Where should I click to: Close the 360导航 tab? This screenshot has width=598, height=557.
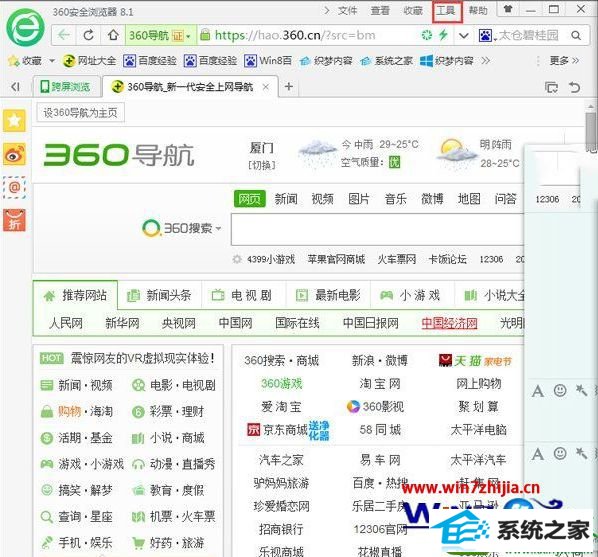click(266, 87)
